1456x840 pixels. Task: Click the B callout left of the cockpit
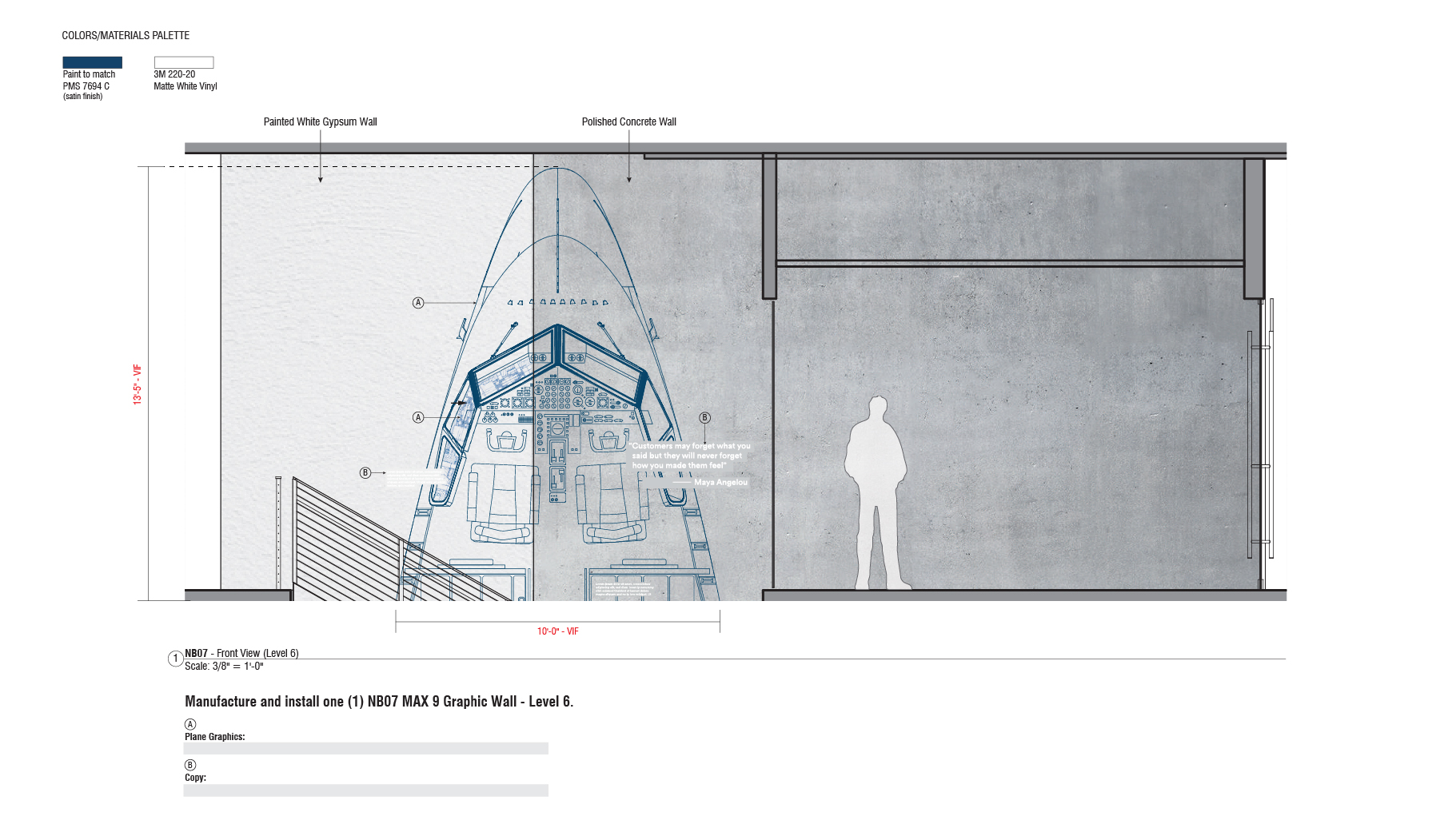click(365, 473)
